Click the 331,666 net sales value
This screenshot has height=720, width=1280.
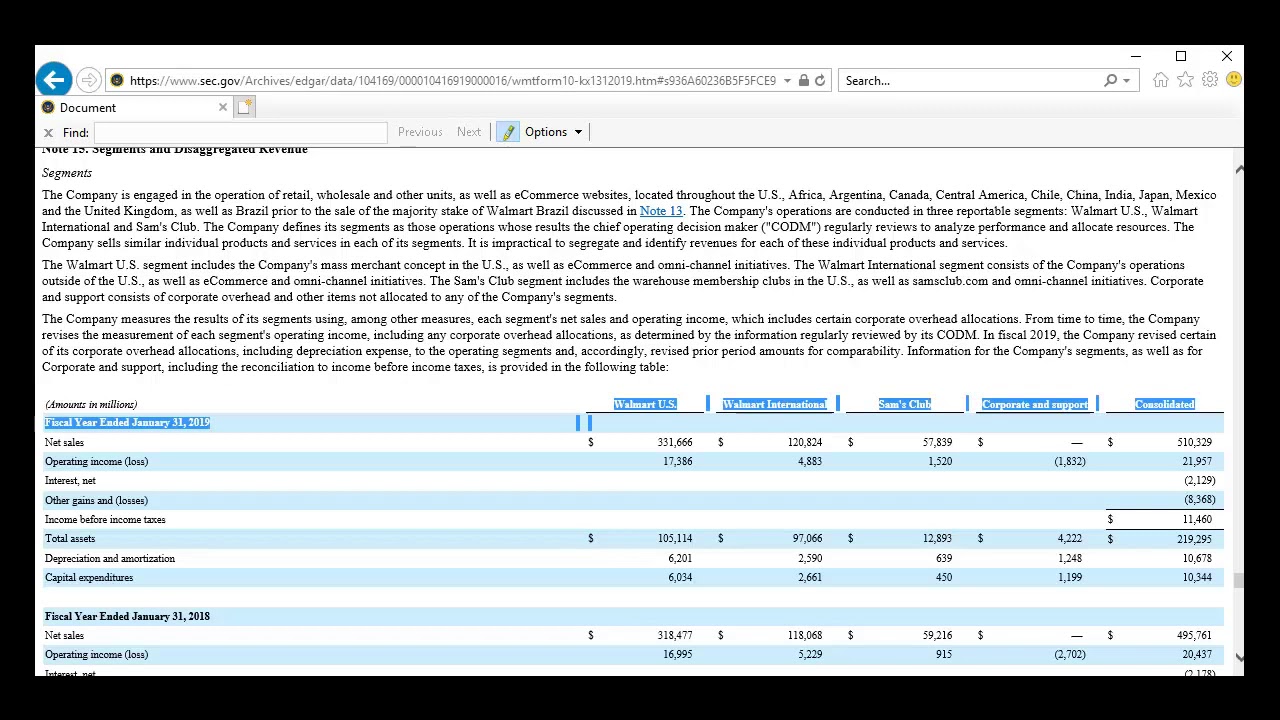[675, 442]
